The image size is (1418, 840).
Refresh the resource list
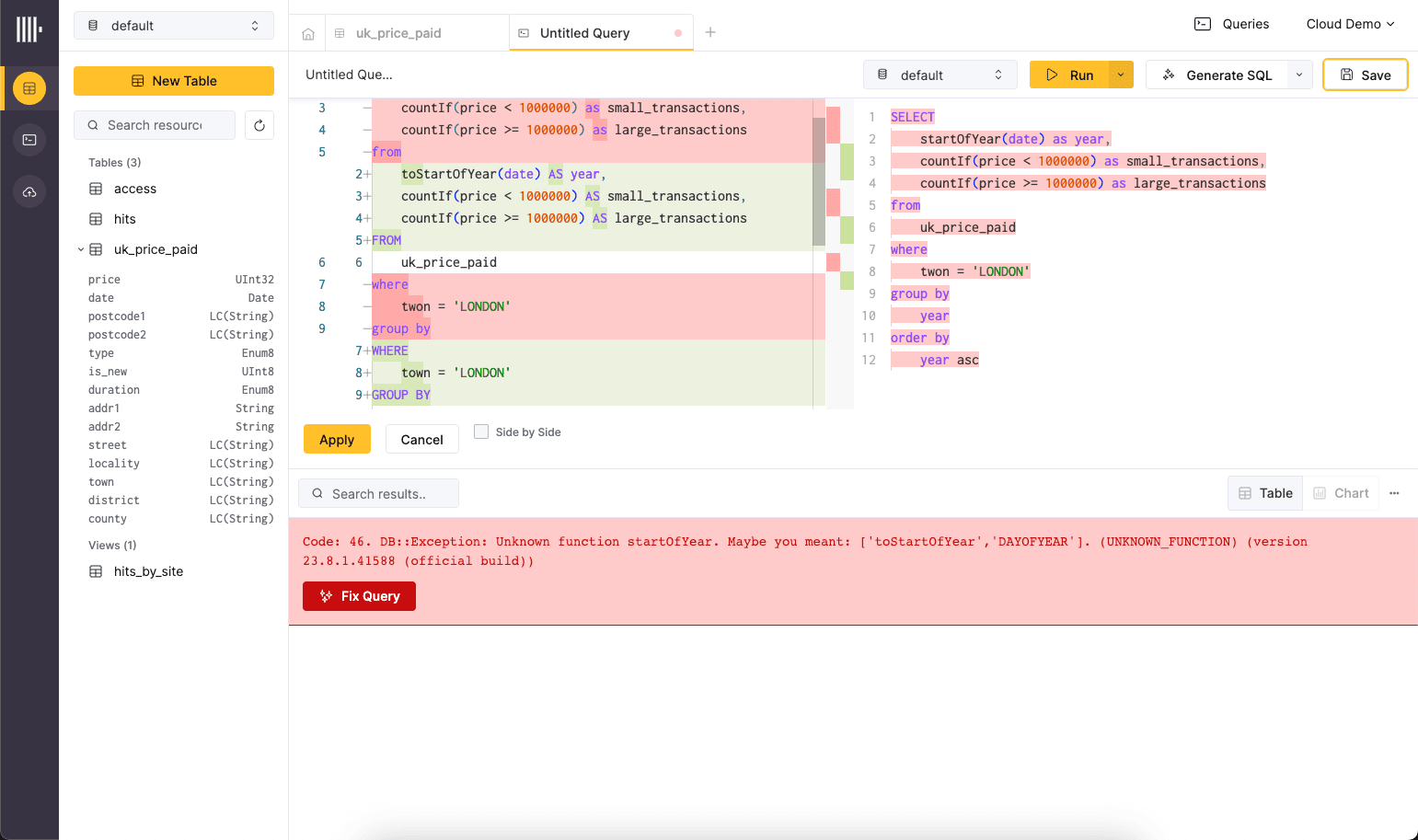coord(259,125)
